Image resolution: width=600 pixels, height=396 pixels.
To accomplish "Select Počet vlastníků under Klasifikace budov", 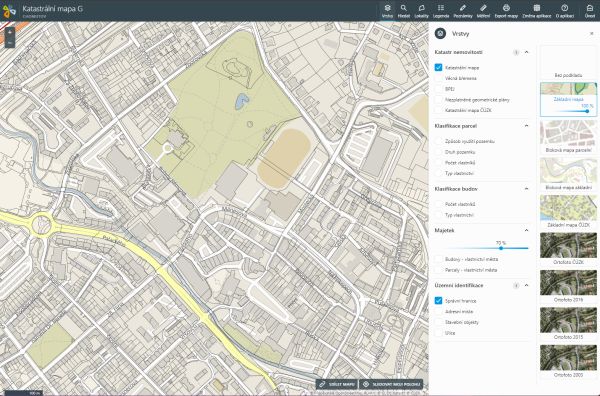I will (x=439, y=205).
